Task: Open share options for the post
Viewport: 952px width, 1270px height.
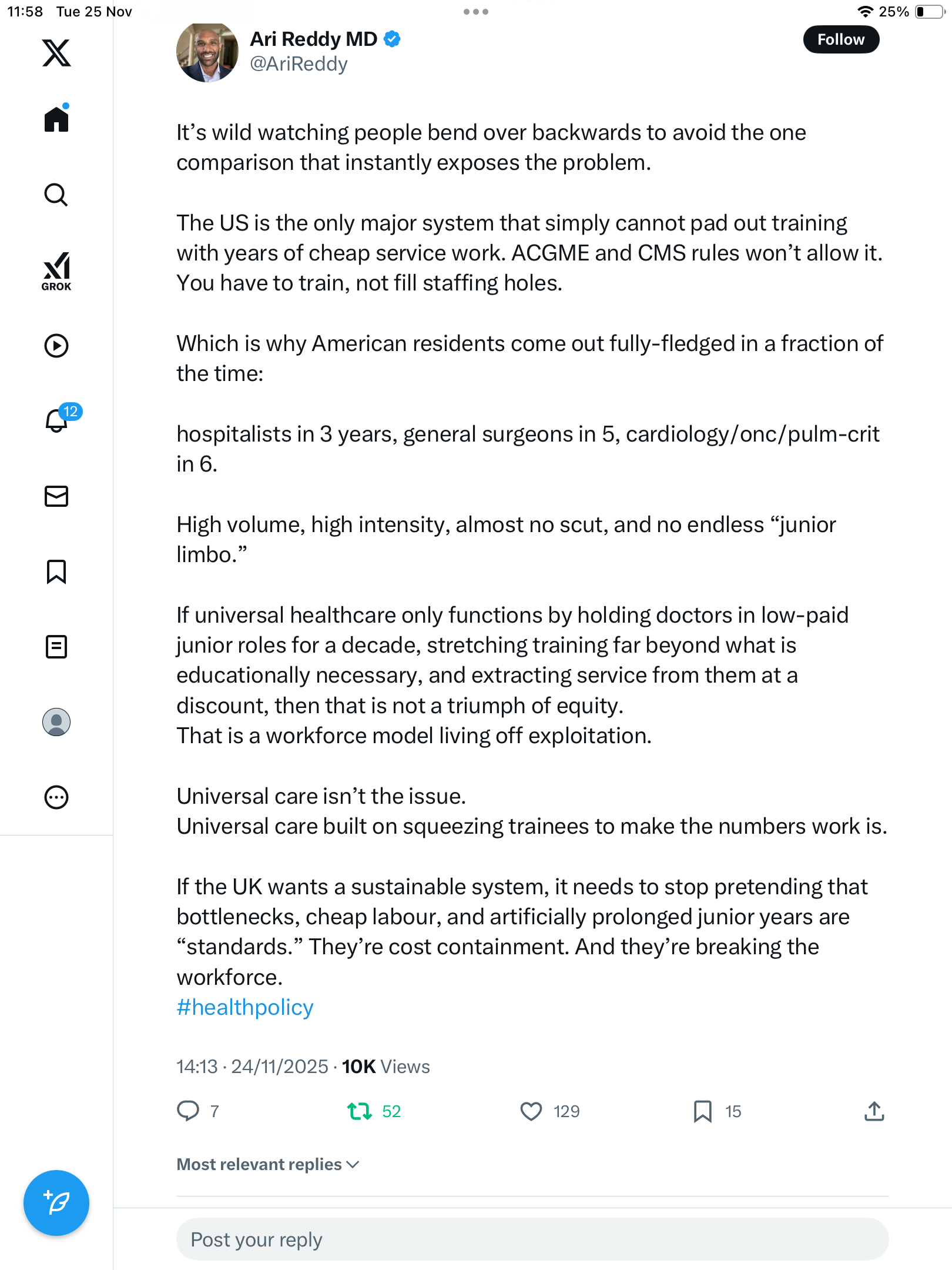Action: 874,1111
